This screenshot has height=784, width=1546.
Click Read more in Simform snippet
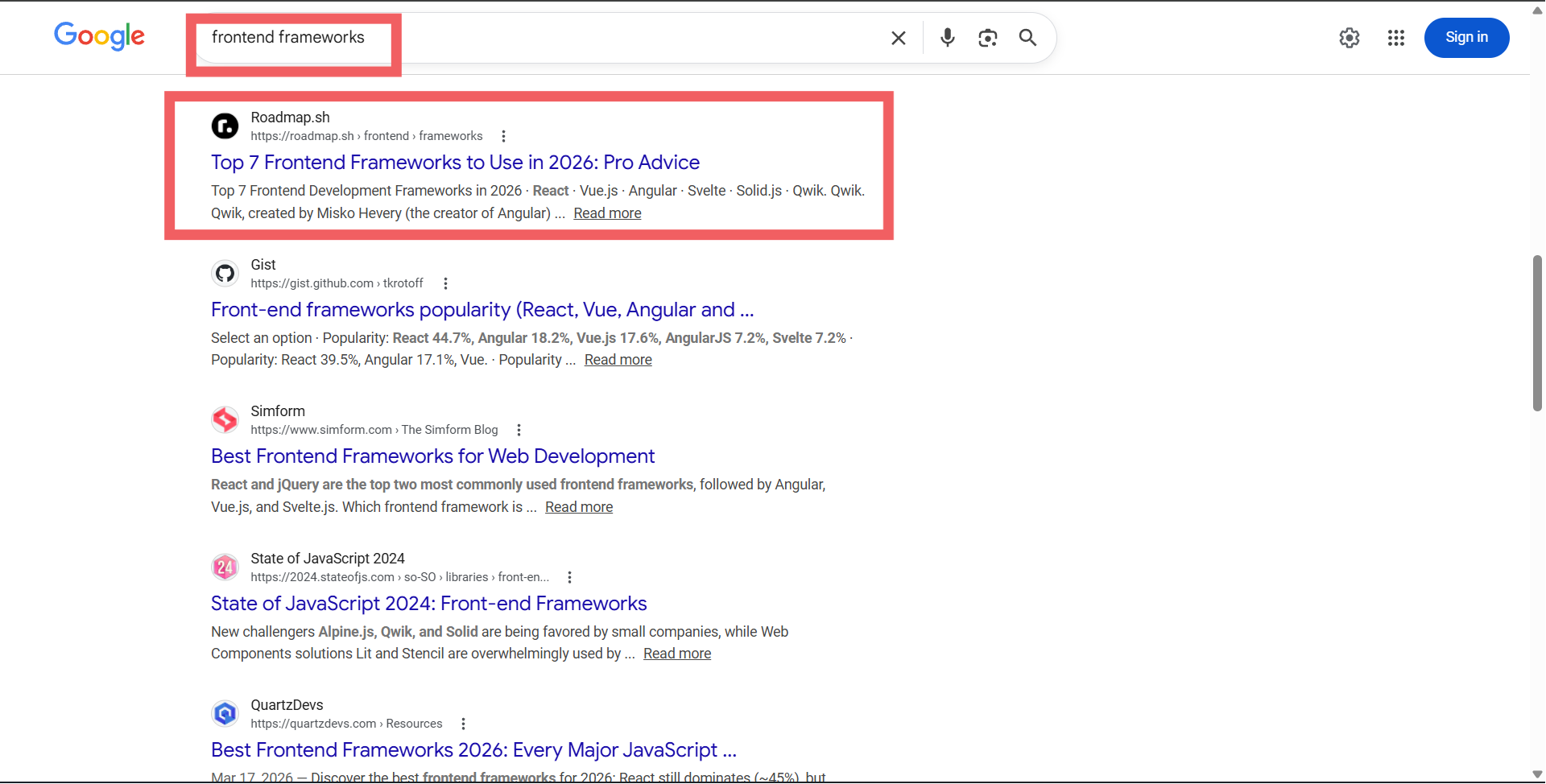pos(579,507)
